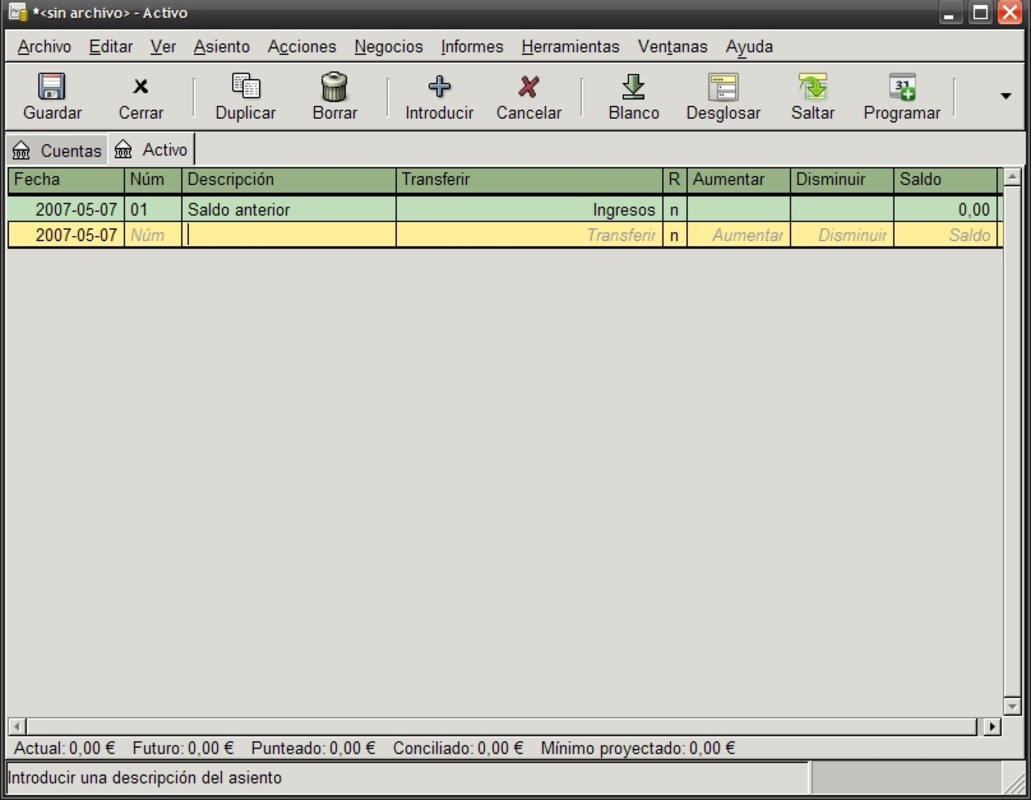This screenshot has height=800, width=1031.
Task: Click the 'Futuro: 0,00 €' summary
Action: coord(183,748)
